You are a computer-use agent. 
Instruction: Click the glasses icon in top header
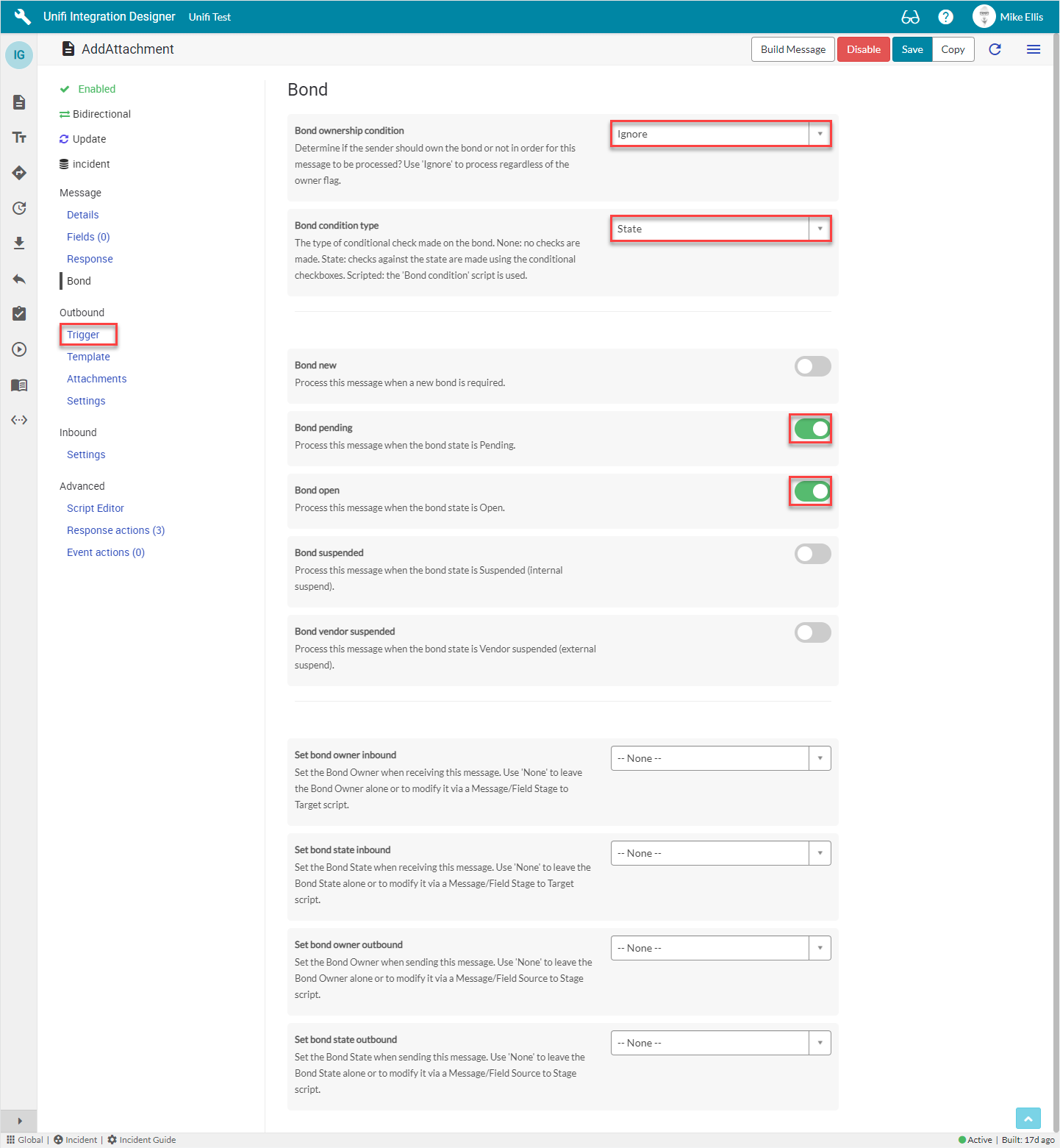[x=910, y=17]
